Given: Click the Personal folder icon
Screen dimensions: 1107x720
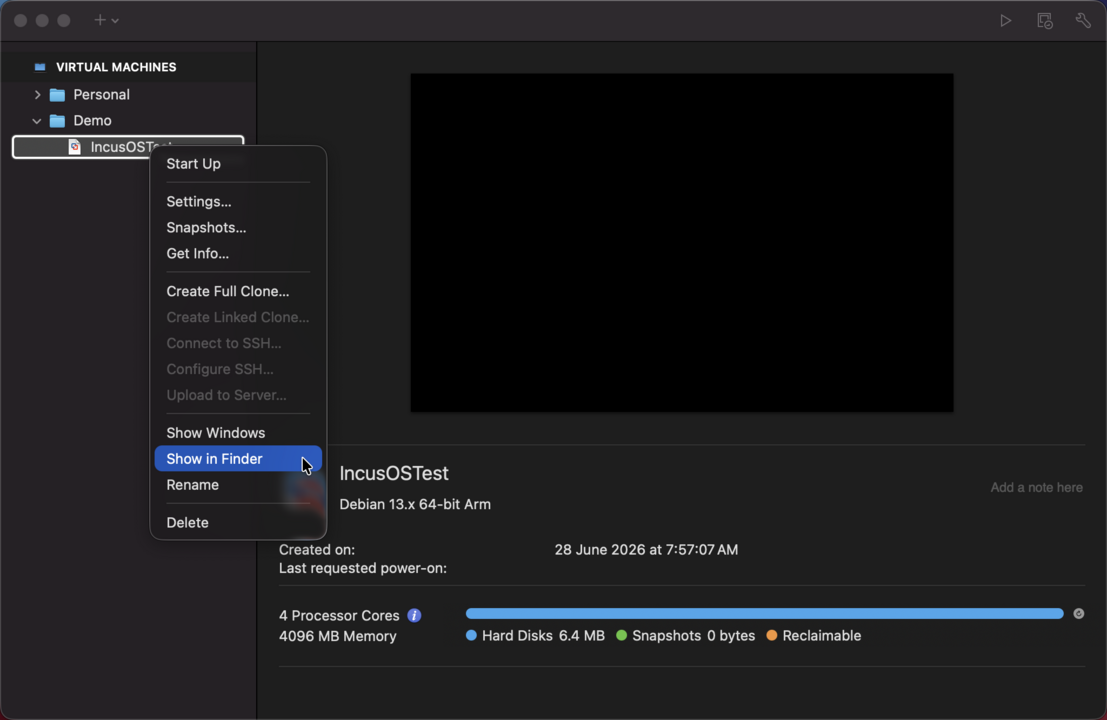Looking at the screenshot, I should [x=57, y=95].
